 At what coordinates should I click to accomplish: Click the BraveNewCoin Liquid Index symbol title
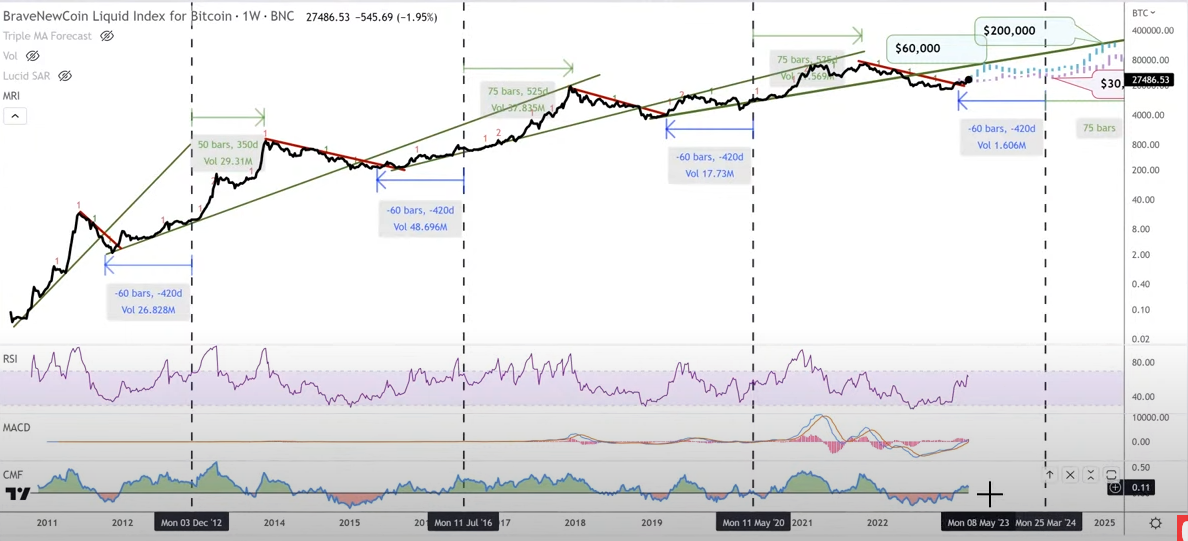[111, 16]
